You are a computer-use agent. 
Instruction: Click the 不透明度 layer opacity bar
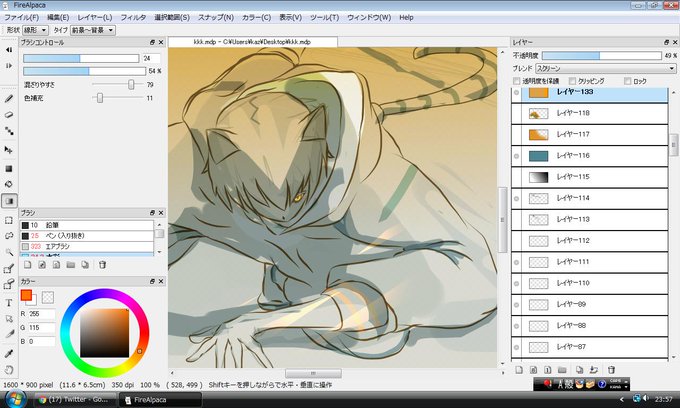[602, 55]
